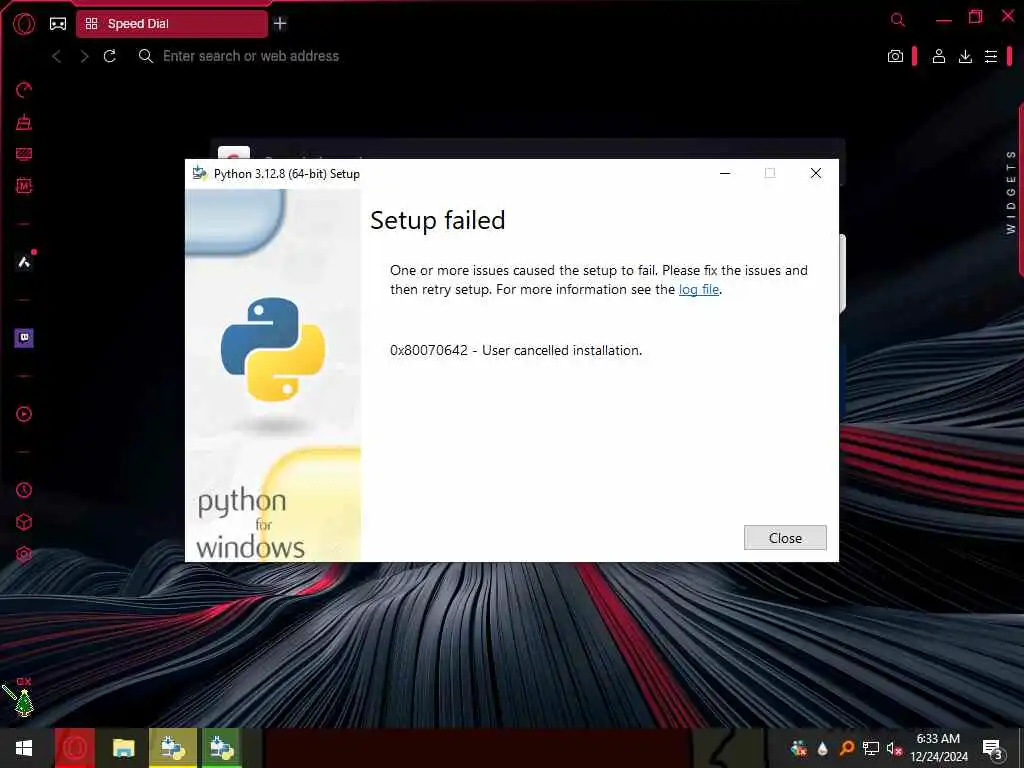Open the network tray icon
The width and height of the screenshot is (1024, 768).
871,748
